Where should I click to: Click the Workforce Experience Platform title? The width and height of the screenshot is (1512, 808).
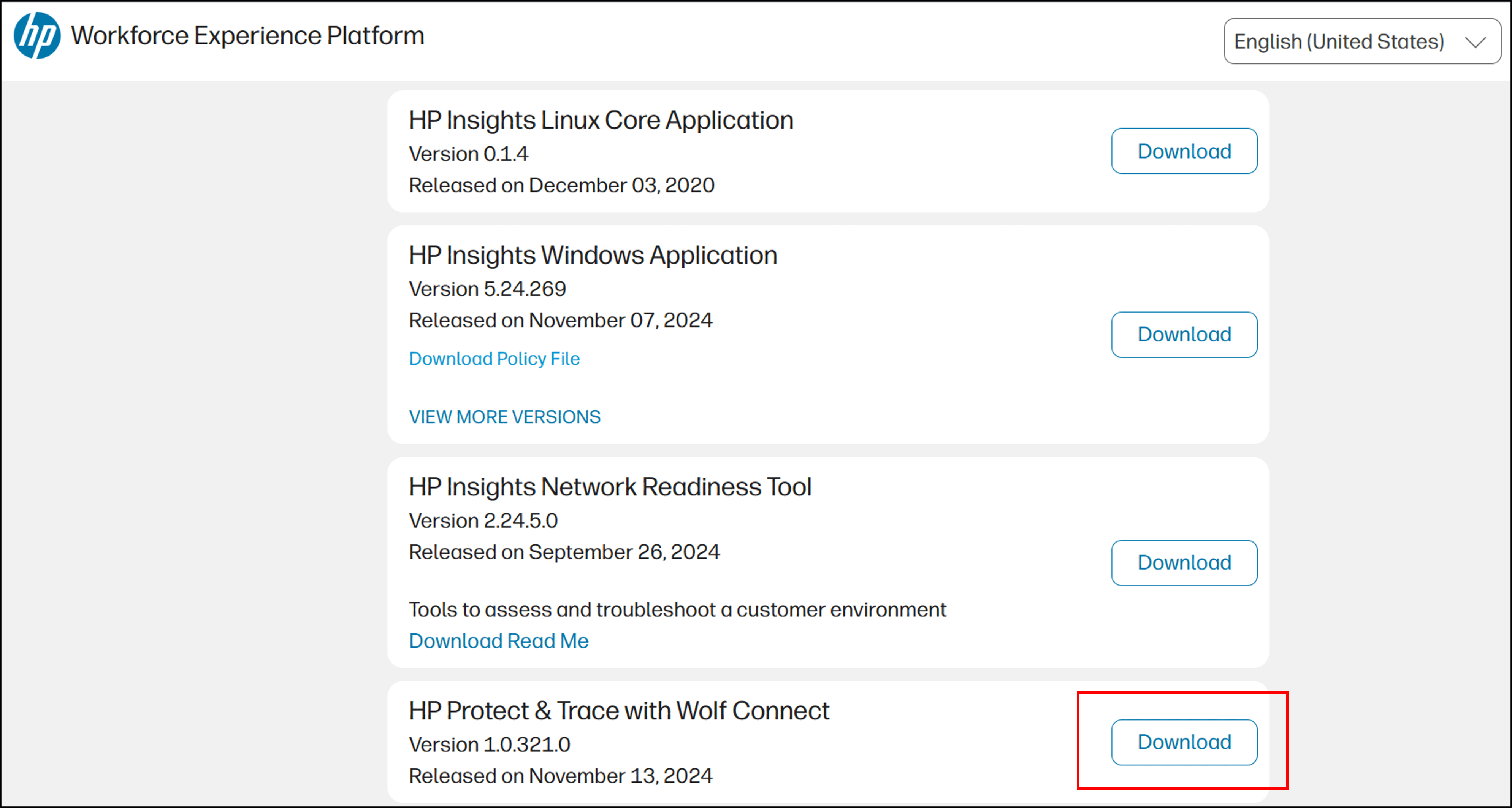click(x=248, y=36)
